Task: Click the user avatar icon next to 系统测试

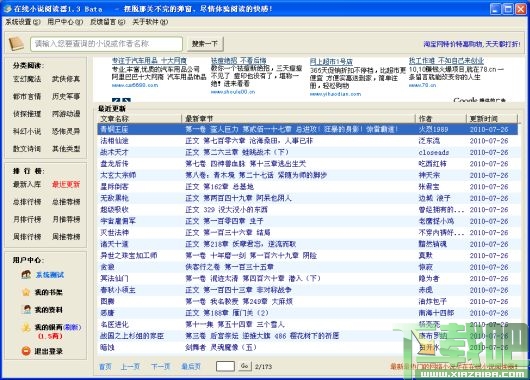Action: tap(26, 275)
